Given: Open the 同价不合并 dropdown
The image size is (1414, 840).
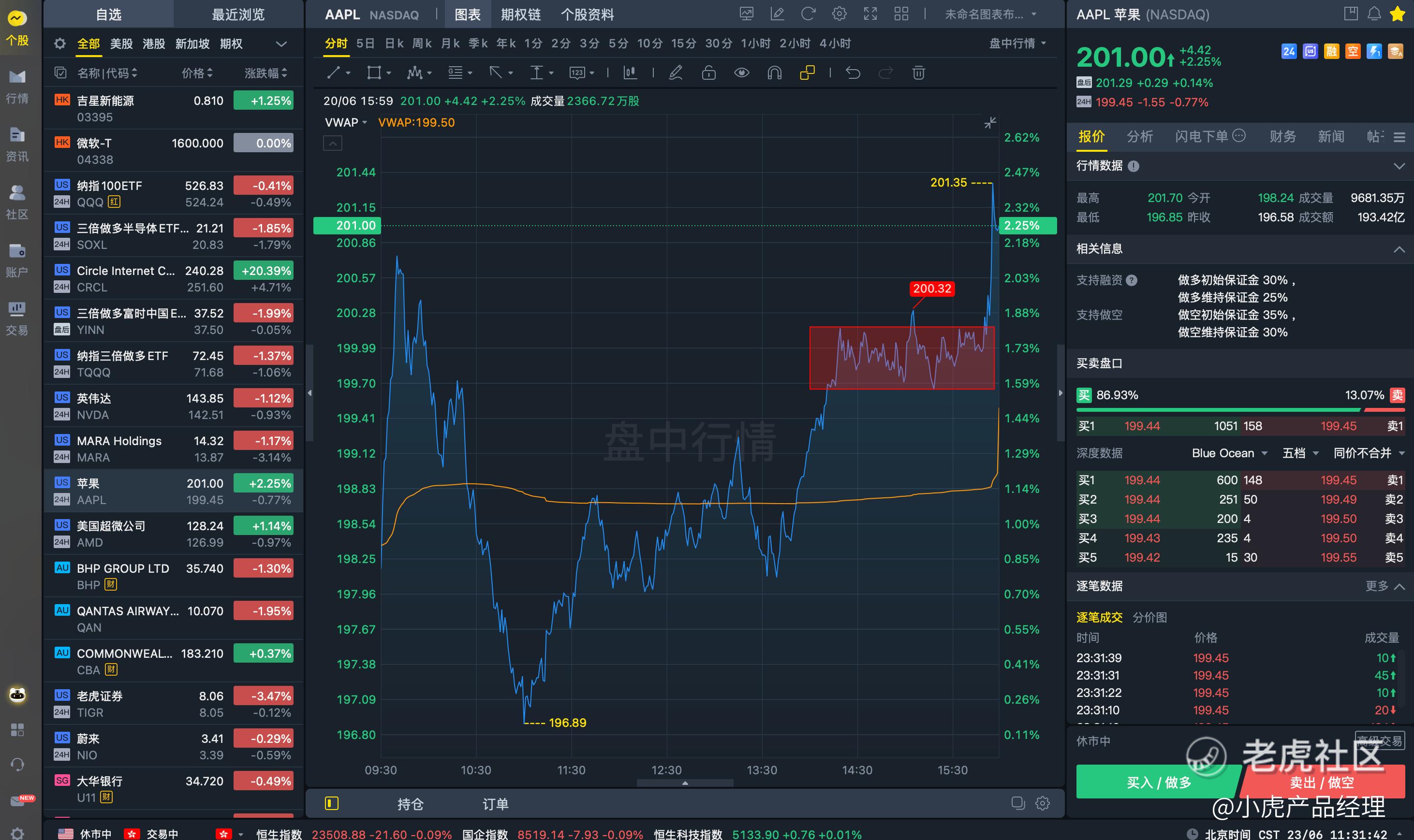Looking at the screenshot, I should point(1369,453).
